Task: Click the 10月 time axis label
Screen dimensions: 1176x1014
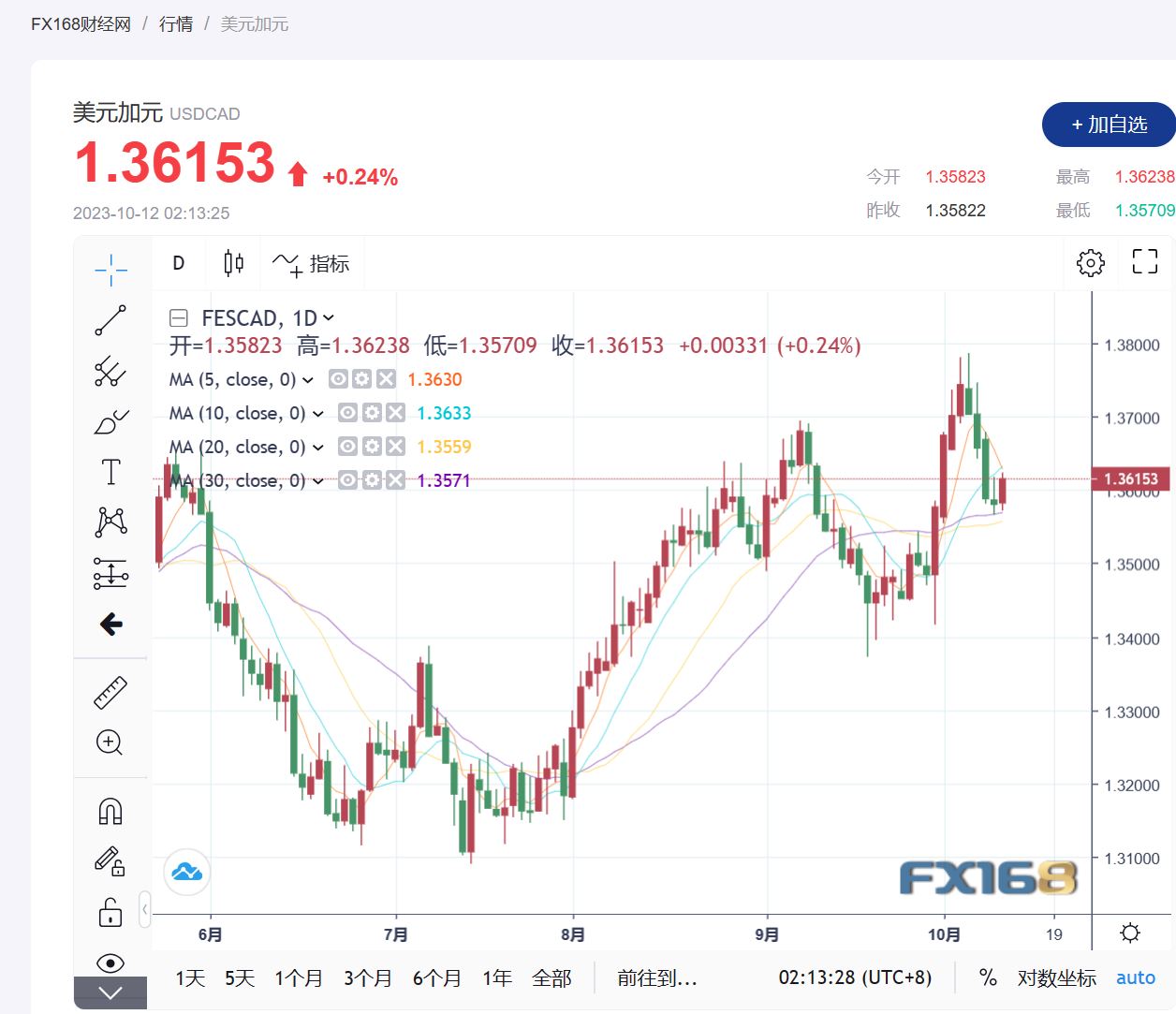Action: point(944,934)
